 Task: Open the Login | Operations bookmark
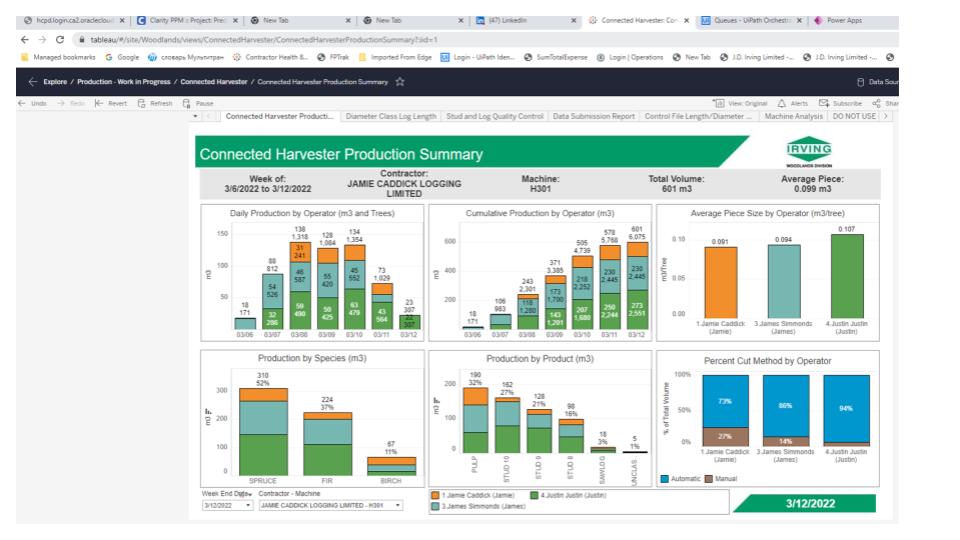tap(630, 57)
